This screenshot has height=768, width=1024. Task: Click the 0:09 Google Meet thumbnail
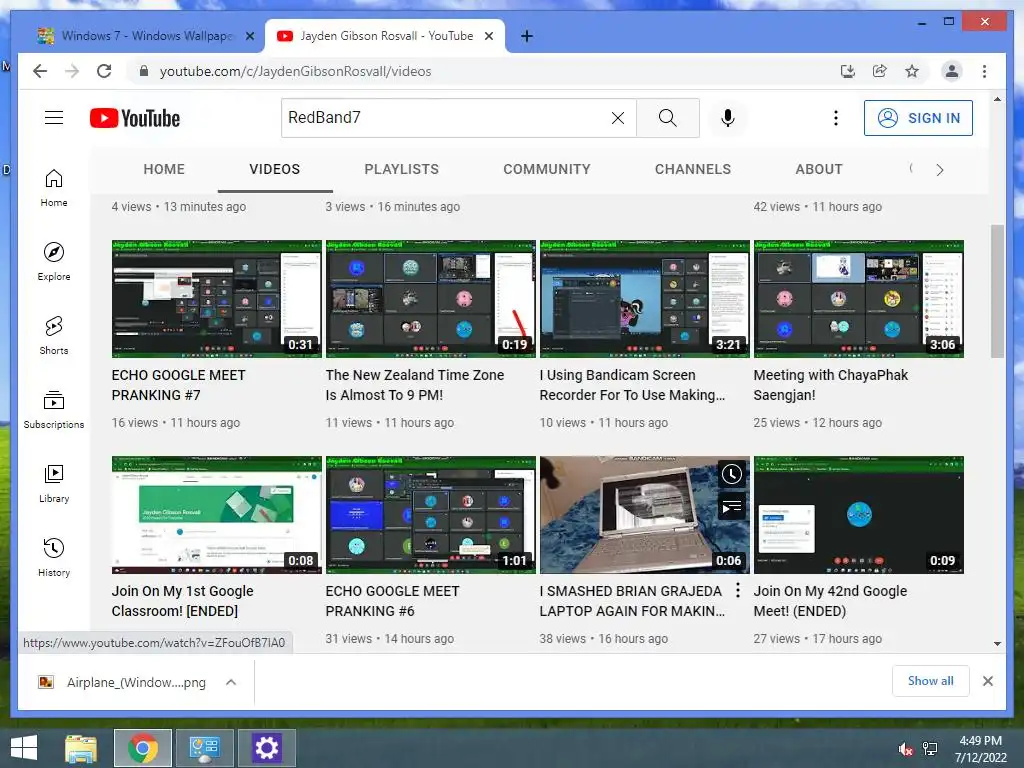pos(859,515)
